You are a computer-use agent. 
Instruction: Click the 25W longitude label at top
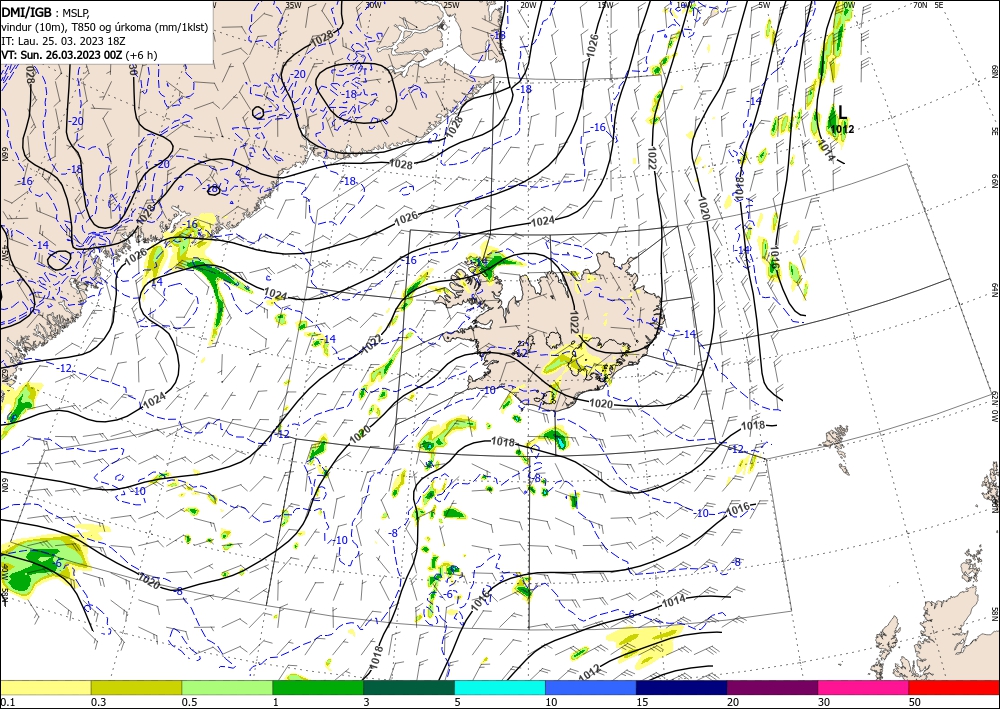pyautogui.click(x=451, y=5)
